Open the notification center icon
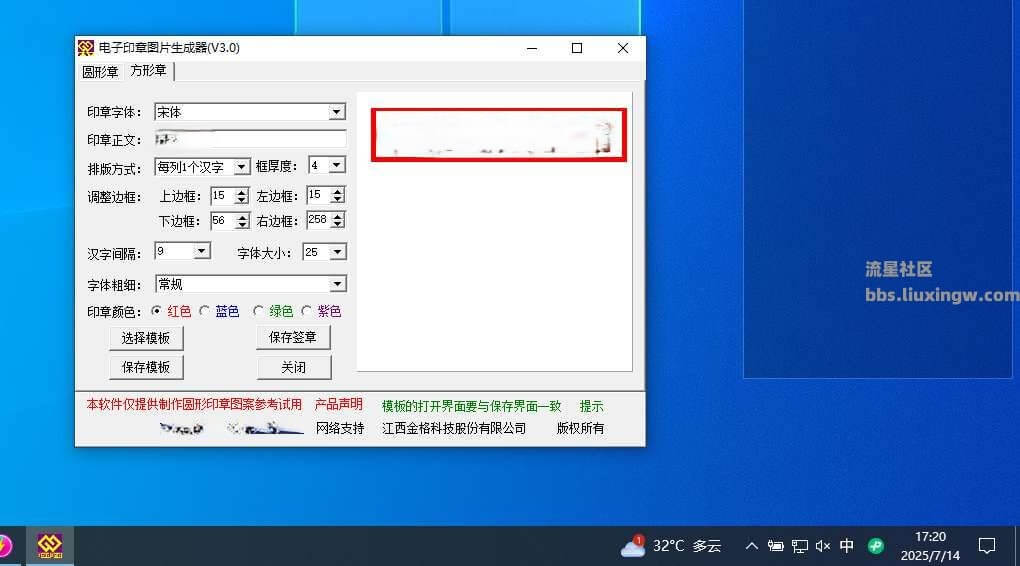This screenshot has height=566, width=1020. click(987, 546)
